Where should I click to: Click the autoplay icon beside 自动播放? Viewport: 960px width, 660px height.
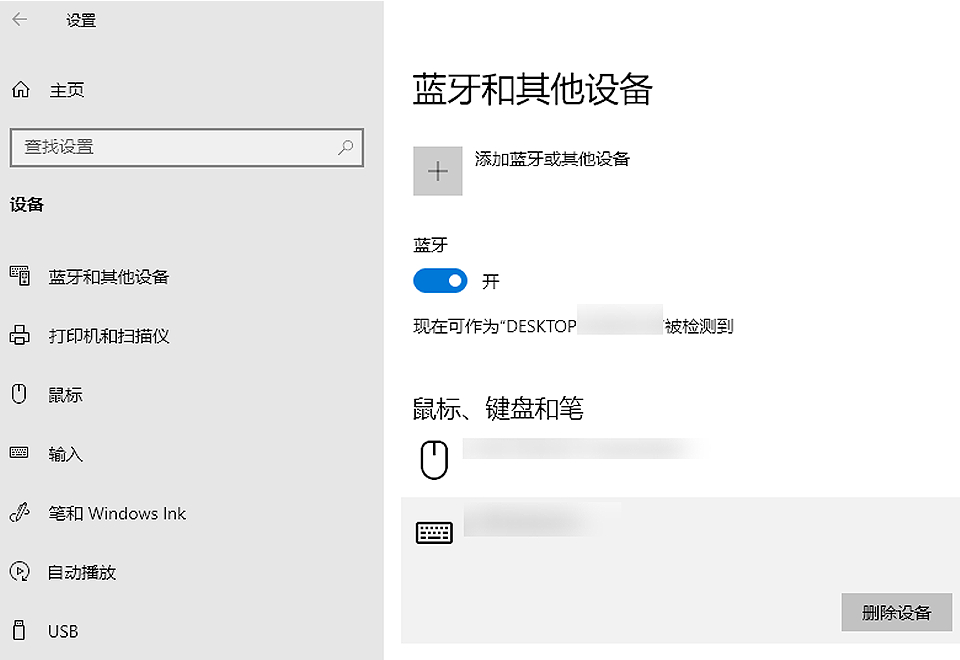click(20, 573)
